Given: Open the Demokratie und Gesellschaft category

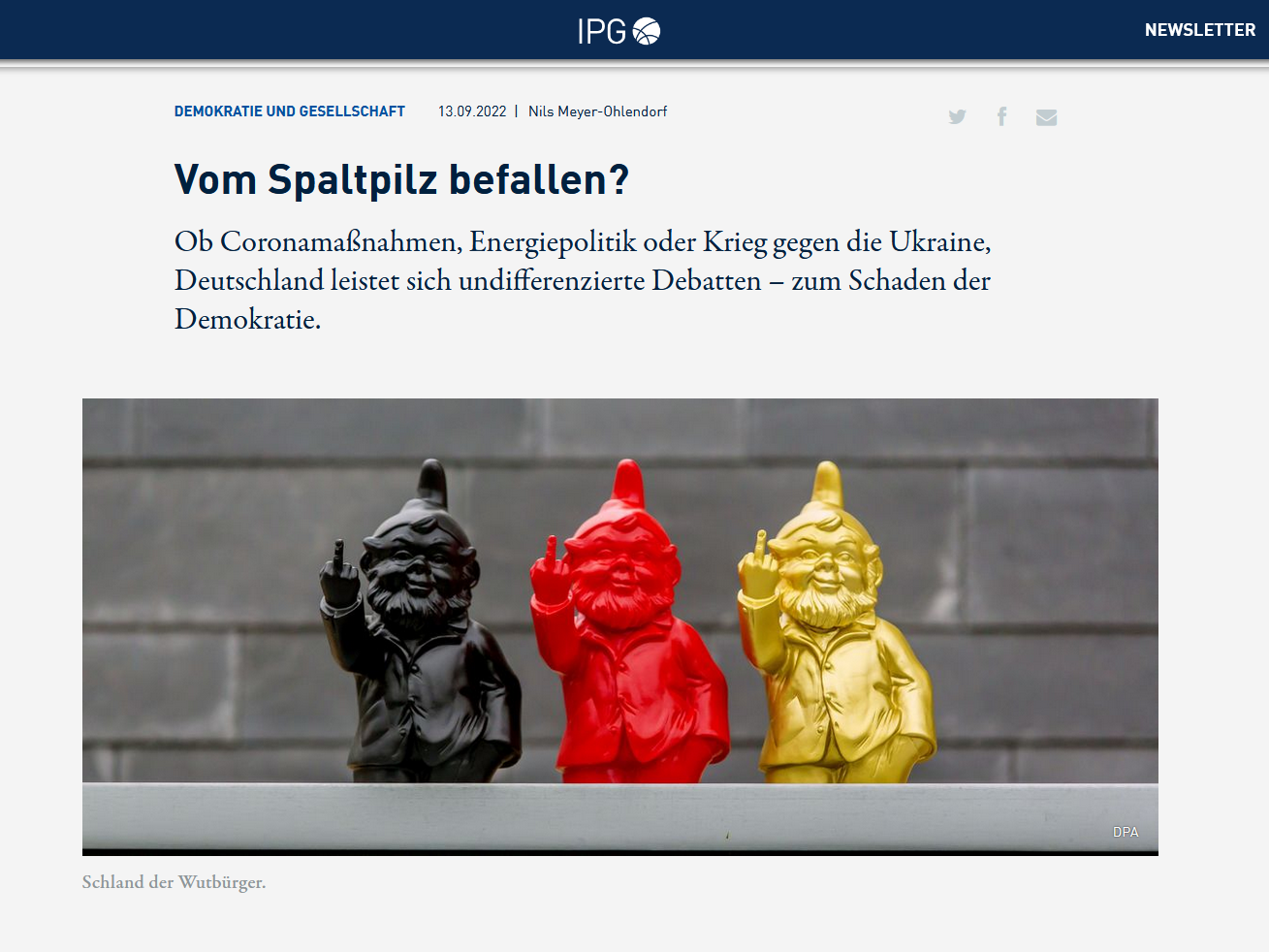Looking at the screenshot, I should (x=290, y=111).
